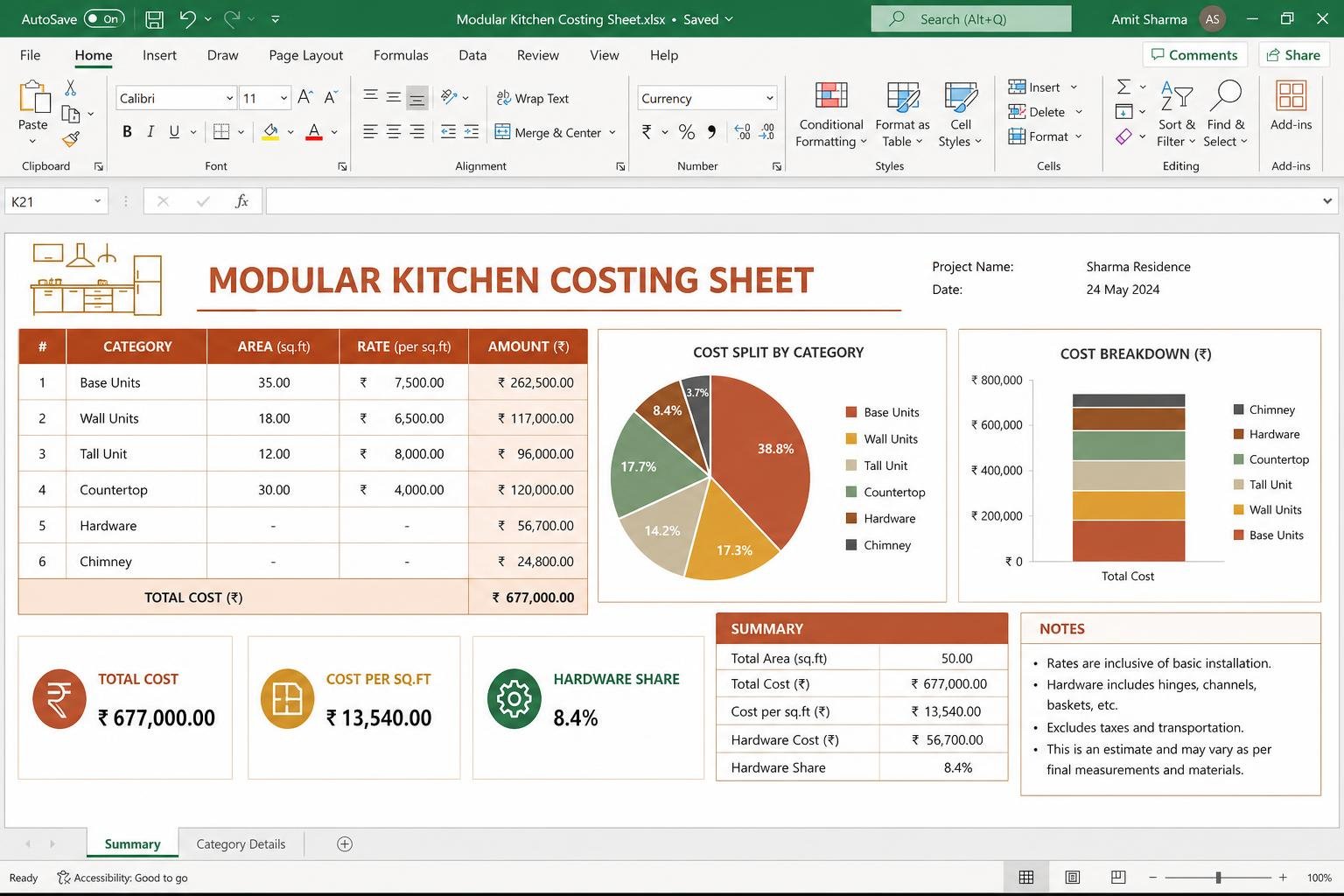Image resolution: width=1344 pixels, height=896 pixels.
Task: Click the Paste button
Action: pyautogui.click(x=33, y=114)
